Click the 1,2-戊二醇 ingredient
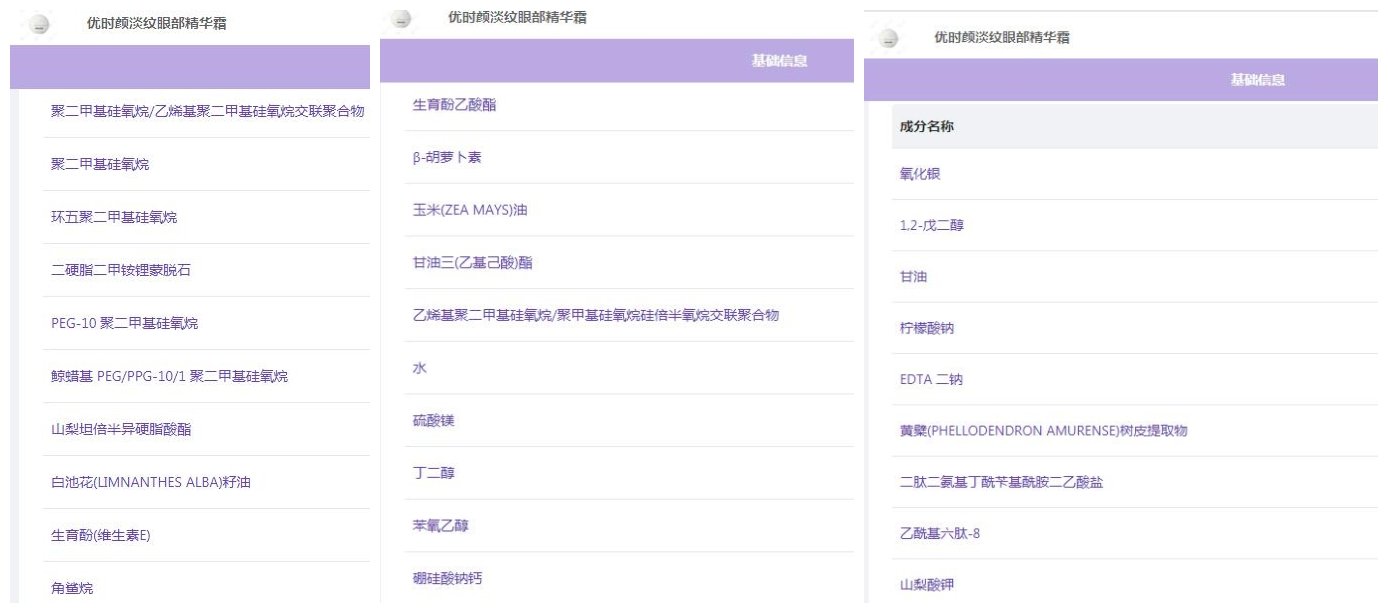1388x613 pixels. 932,226
